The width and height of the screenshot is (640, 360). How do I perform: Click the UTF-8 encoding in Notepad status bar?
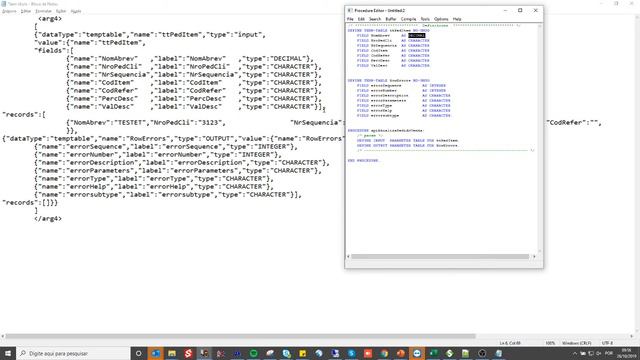click(x=607, y=343)
